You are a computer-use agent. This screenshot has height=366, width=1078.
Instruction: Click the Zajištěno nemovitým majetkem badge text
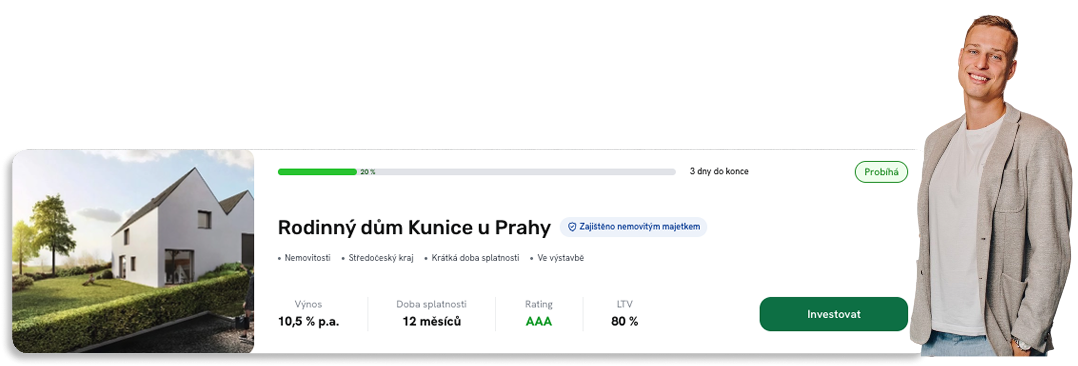640,227
